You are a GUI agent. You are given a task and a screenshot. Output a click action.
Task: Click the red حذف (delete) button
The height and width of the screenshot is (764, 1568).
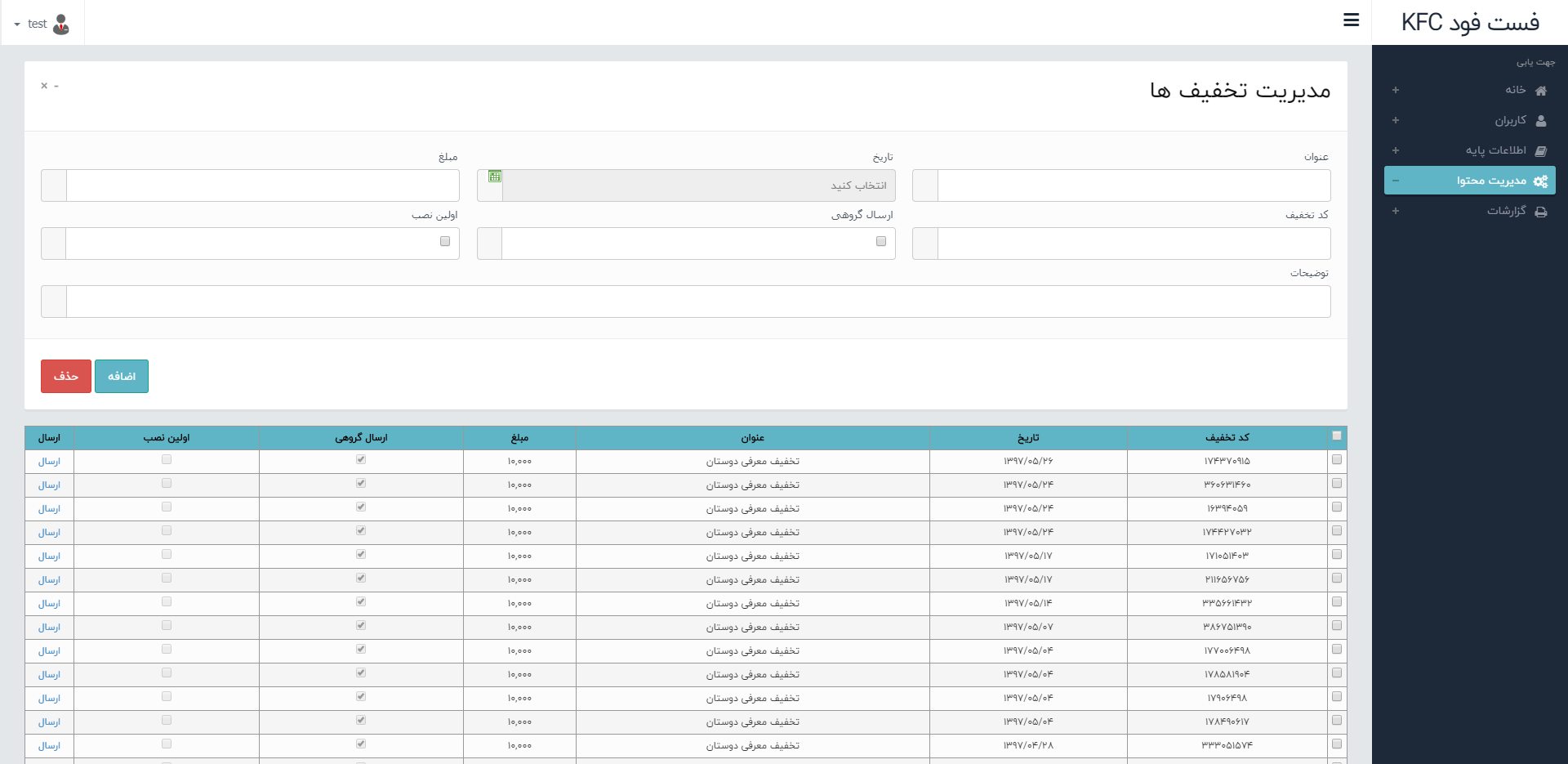(66, 376)
